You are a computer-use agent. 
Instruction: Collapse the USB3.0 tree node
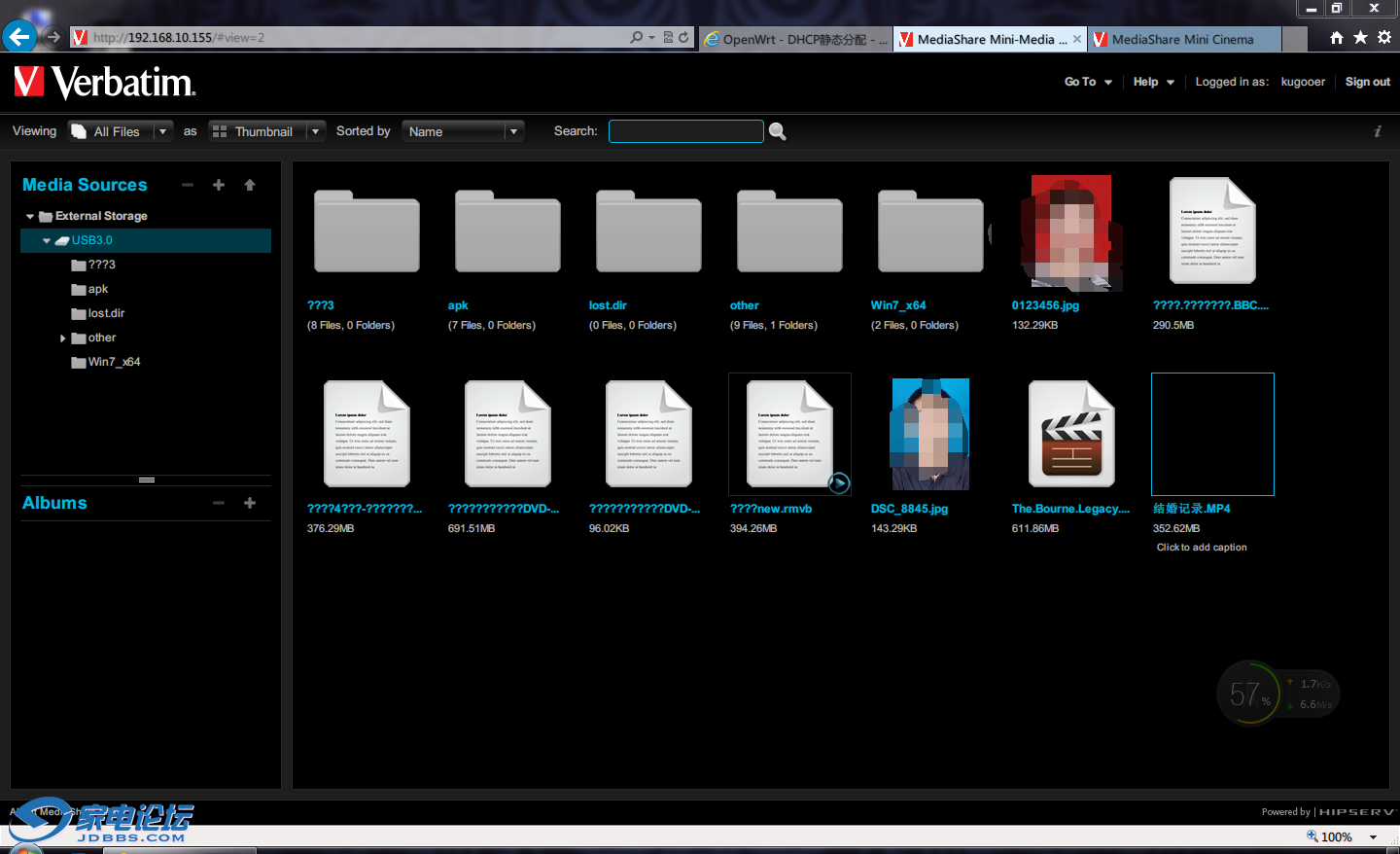click(47, 241)
